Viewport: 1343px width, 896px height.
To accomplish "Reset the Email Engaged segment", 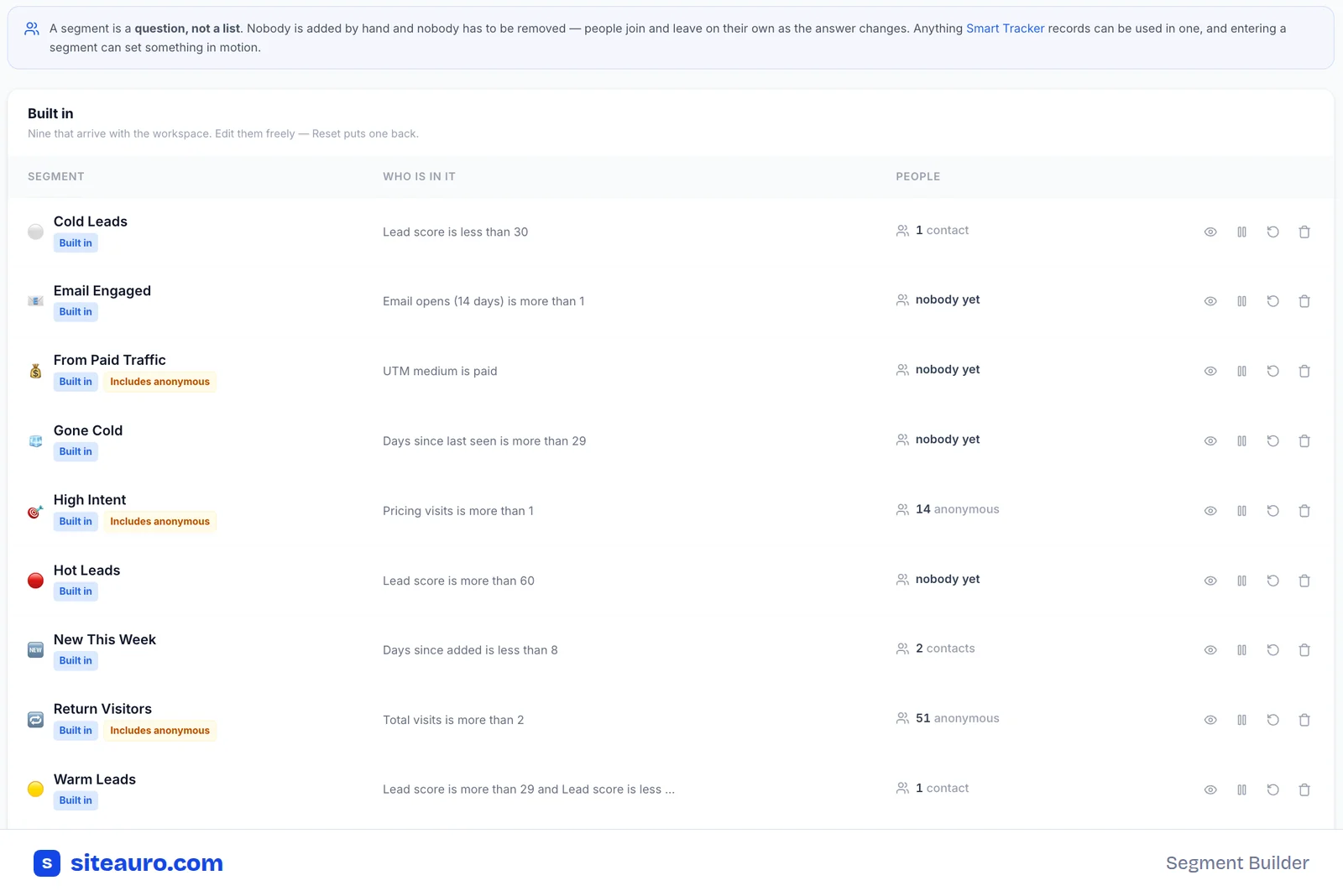I will pos(1272,301).
